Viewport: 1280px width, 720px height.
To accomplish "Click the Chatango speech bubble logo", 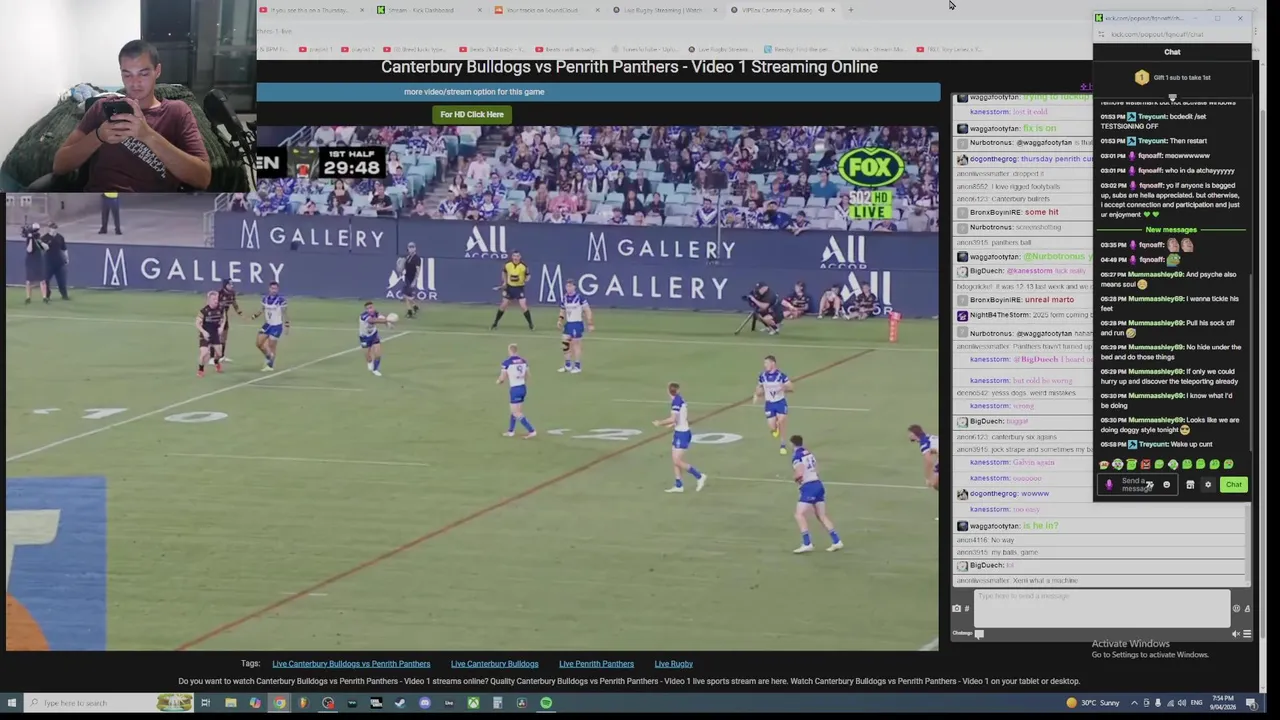I will click(979, 634).
